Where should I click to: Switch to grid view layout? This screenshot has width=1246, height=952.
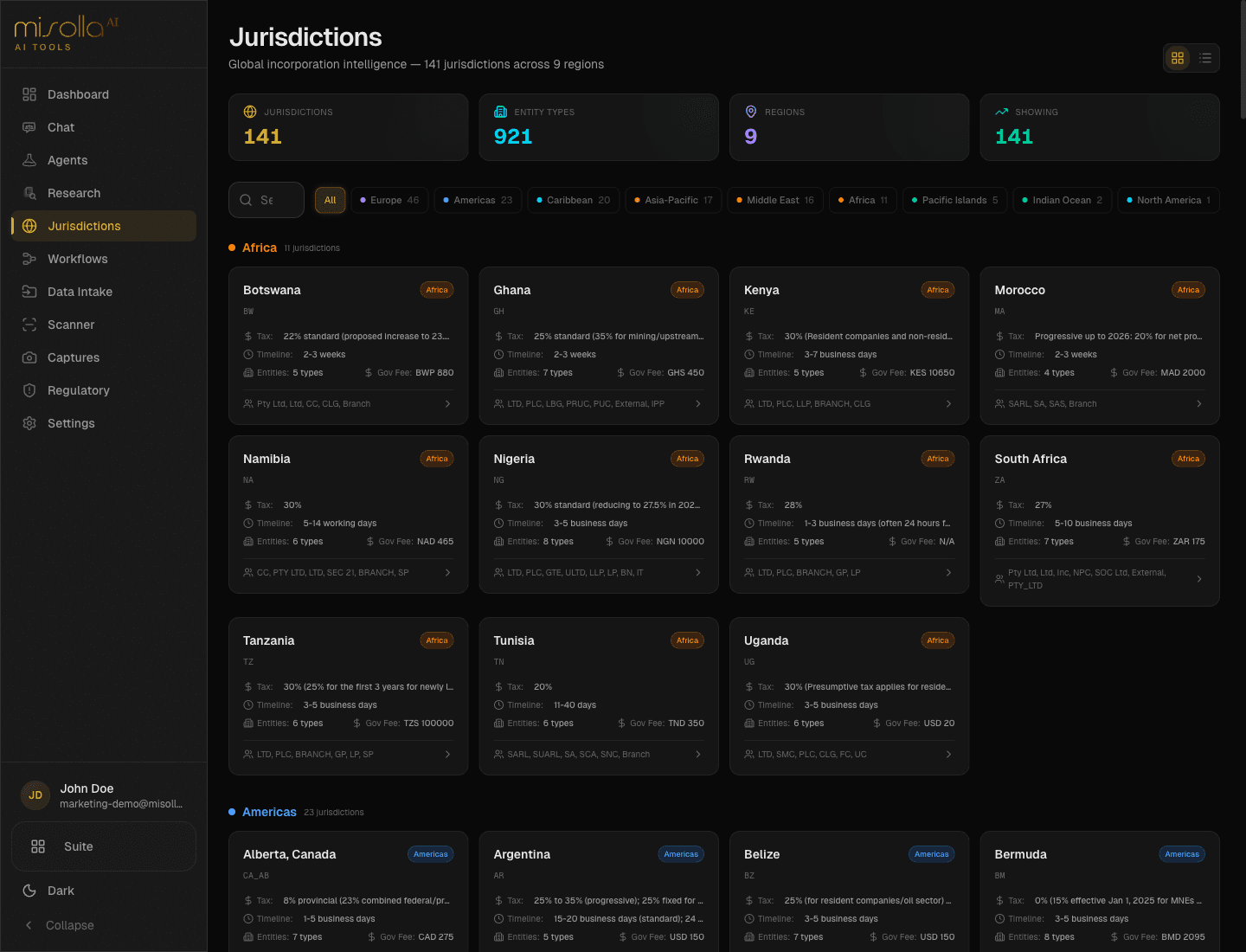[x=1178, y=58]
